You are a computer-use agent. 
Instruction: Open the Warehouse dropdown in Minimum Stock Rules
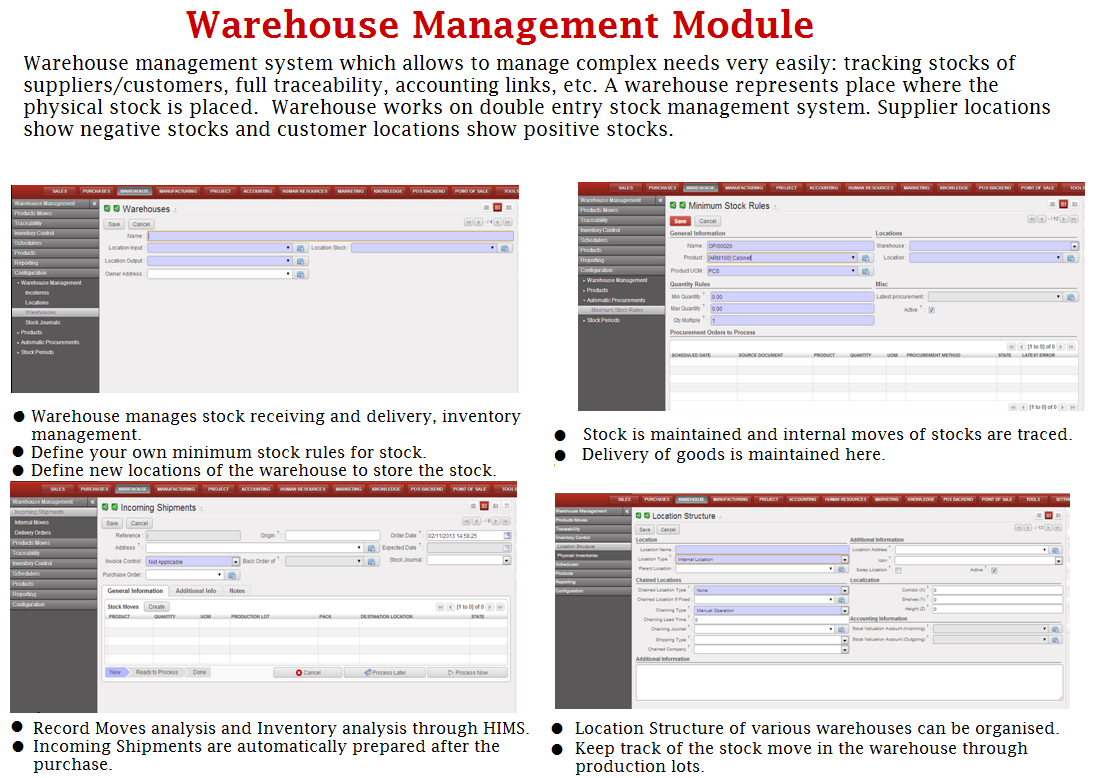(1075, 245)
